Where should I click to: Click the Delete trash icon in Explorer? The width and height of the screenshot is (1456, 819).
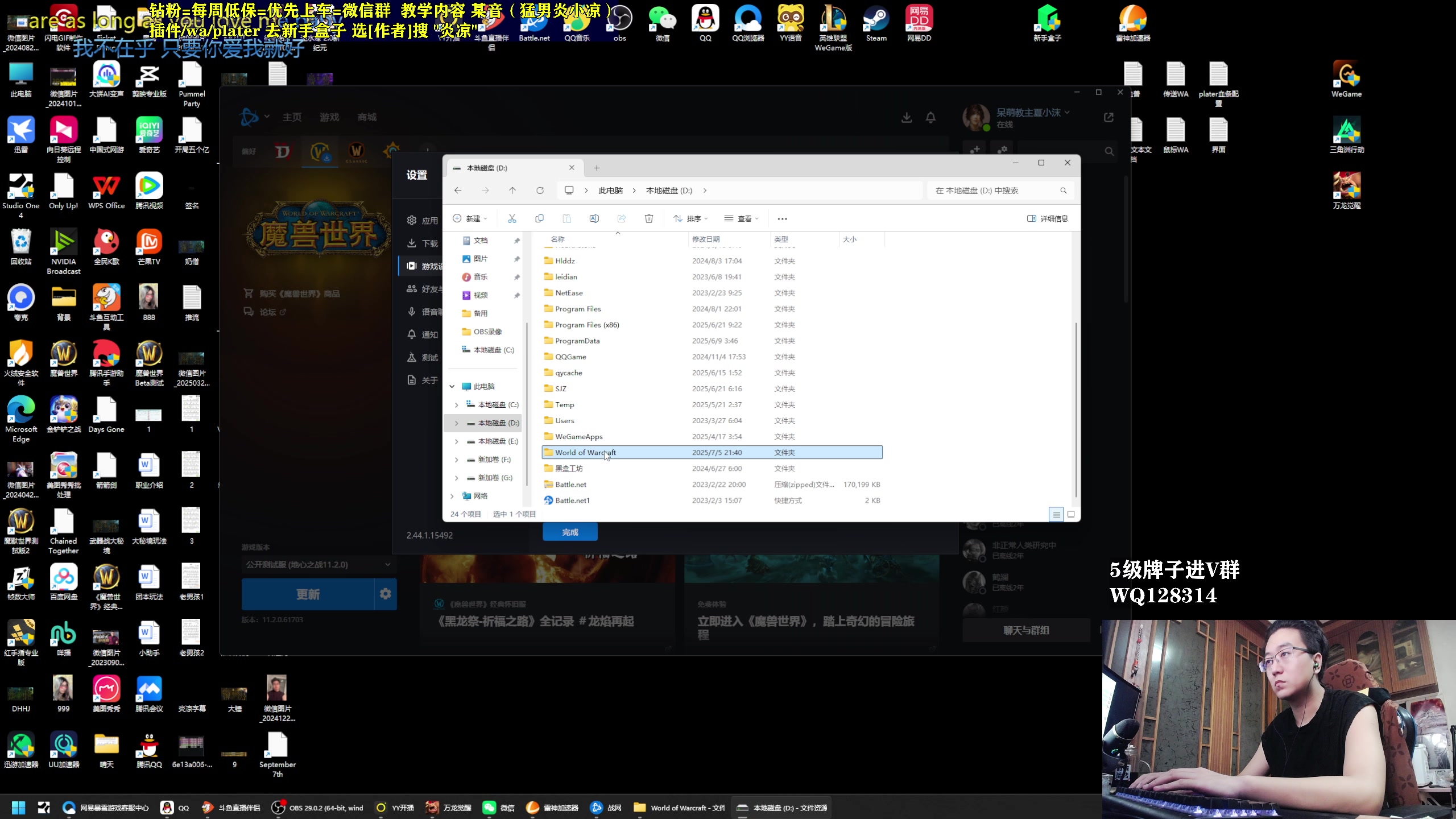click(648, 218)
